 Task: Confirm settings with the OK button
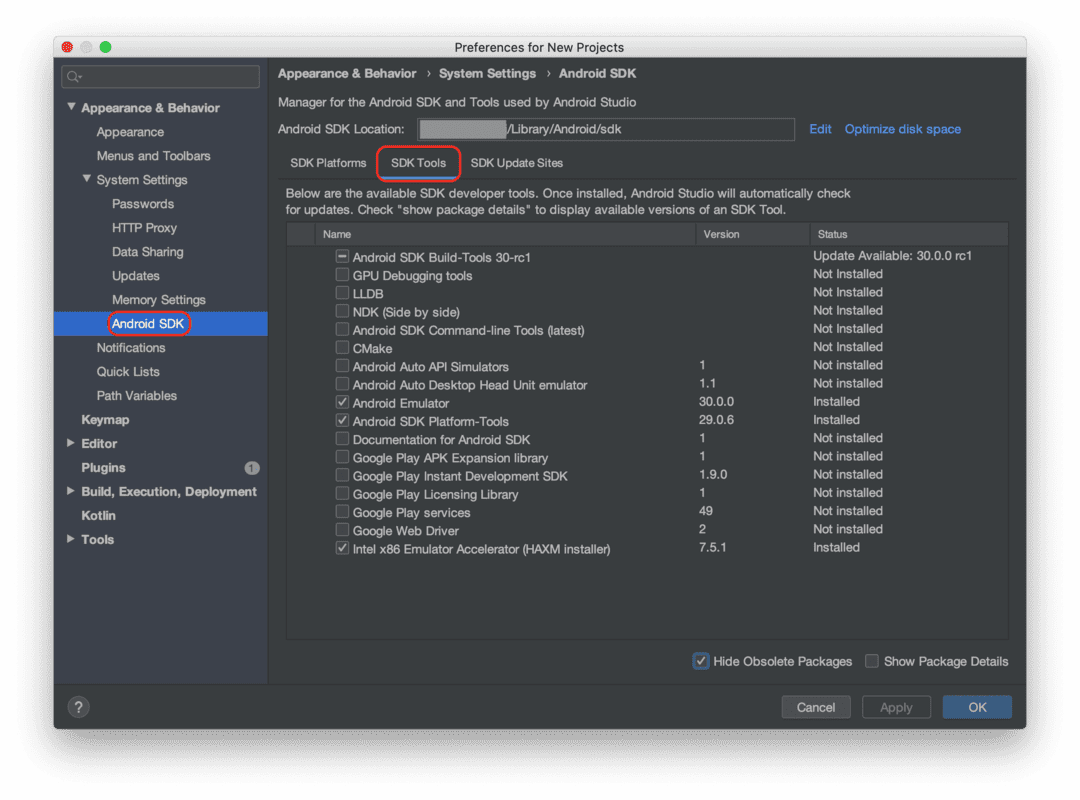click(x=976, y=707)
